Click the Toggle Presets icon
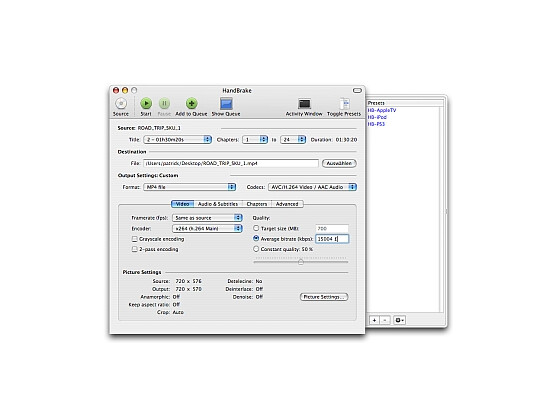The height and width of the screenshot is (418, 557). point(344,104)
